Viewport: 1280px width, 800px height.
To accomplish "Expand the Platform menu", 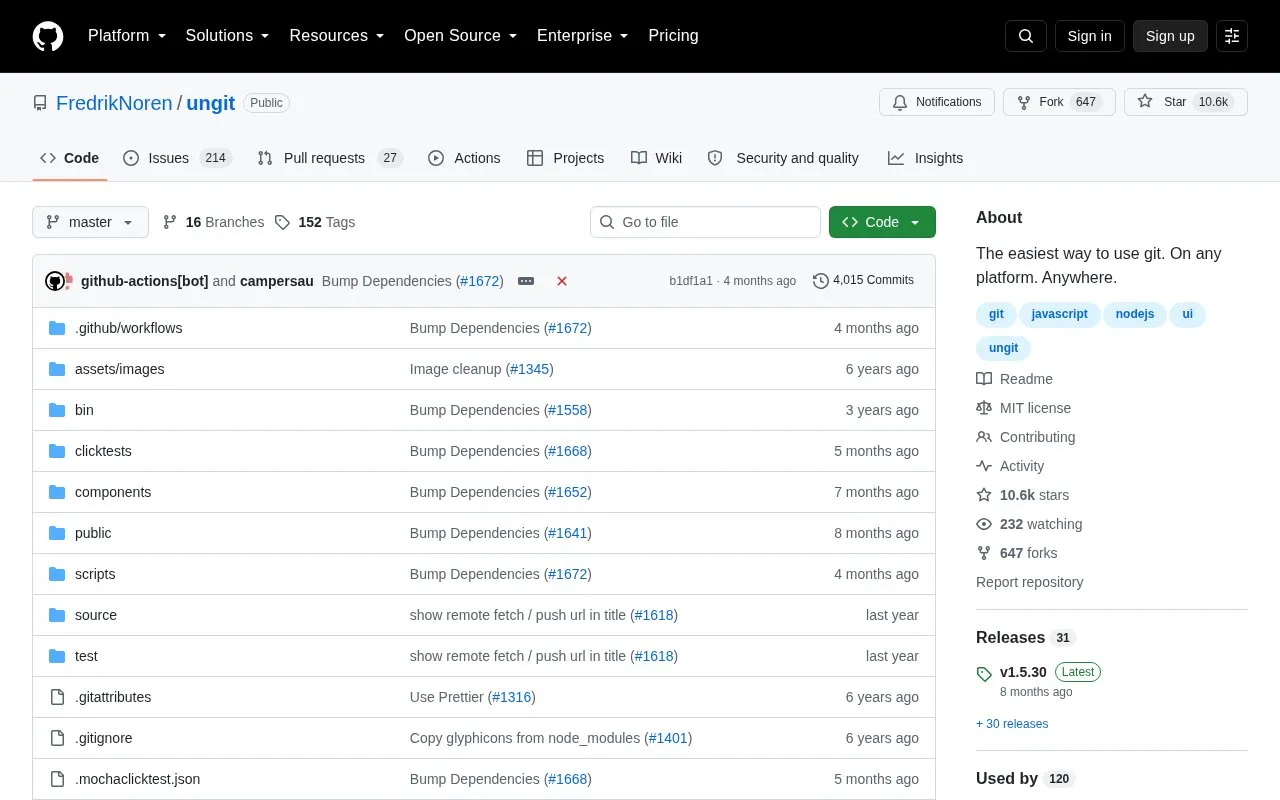I will pyautogui.click(x=127, y=36).
